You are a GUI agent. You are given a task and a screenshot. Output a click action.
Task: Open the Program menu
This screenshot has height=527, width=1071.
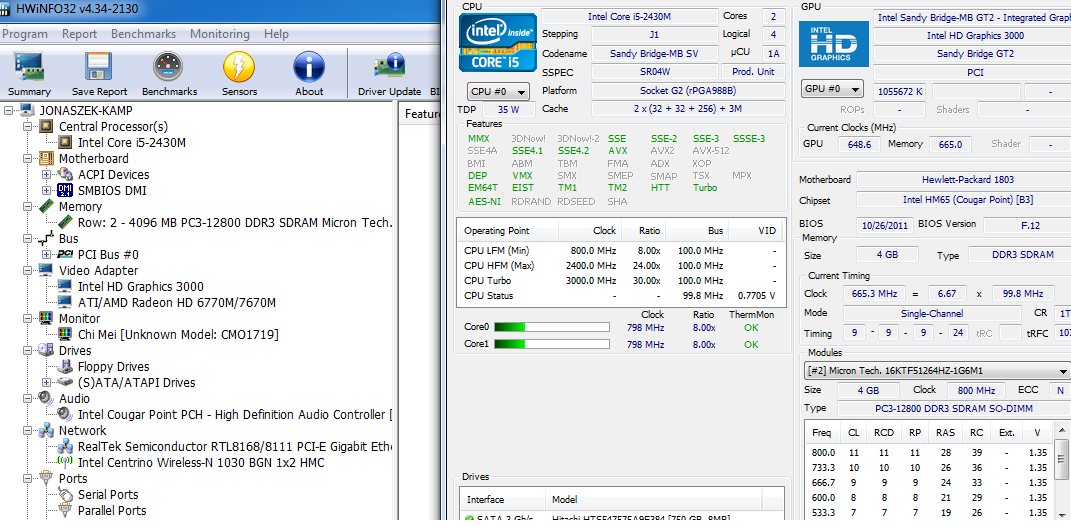tap(25, 33)
